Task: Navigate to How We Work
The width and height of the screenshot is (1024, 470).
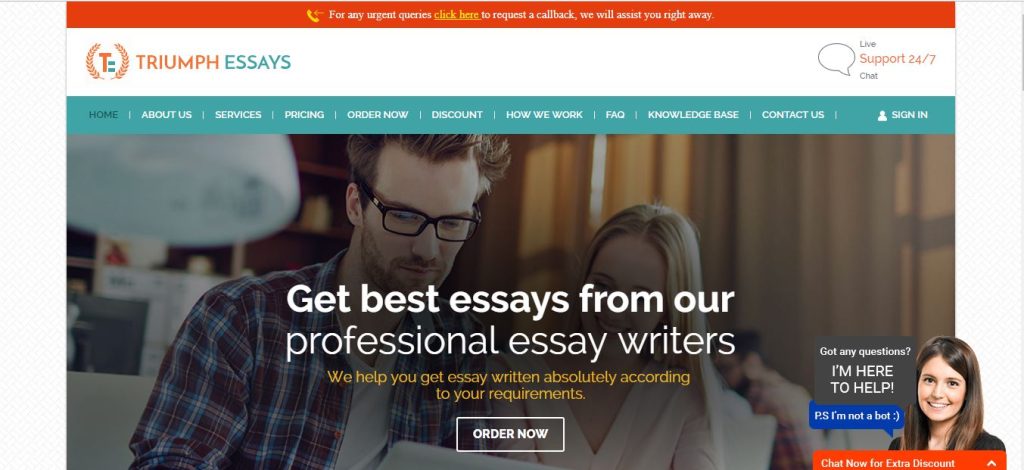Action: pyautogui.click(x=544, y=114)
